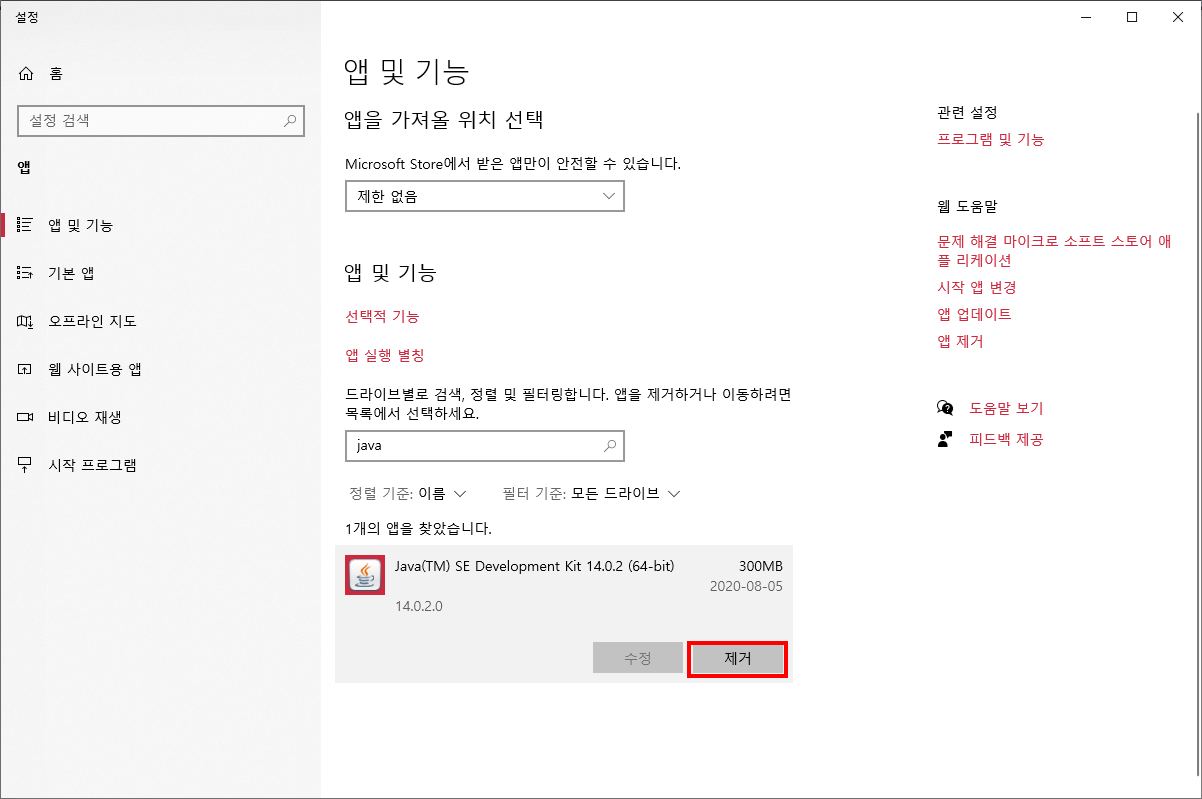Open 시작 프로그램 settings page
Image resolution: width=1202 pixels, height=799 pixels.
(x=160, y=465)
